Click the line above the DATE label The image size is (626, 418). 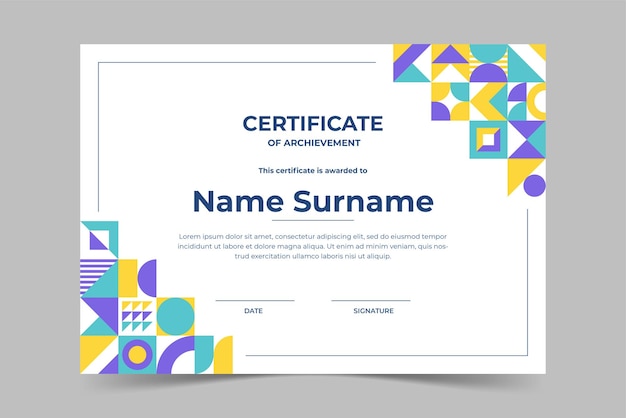coord(255,300)
